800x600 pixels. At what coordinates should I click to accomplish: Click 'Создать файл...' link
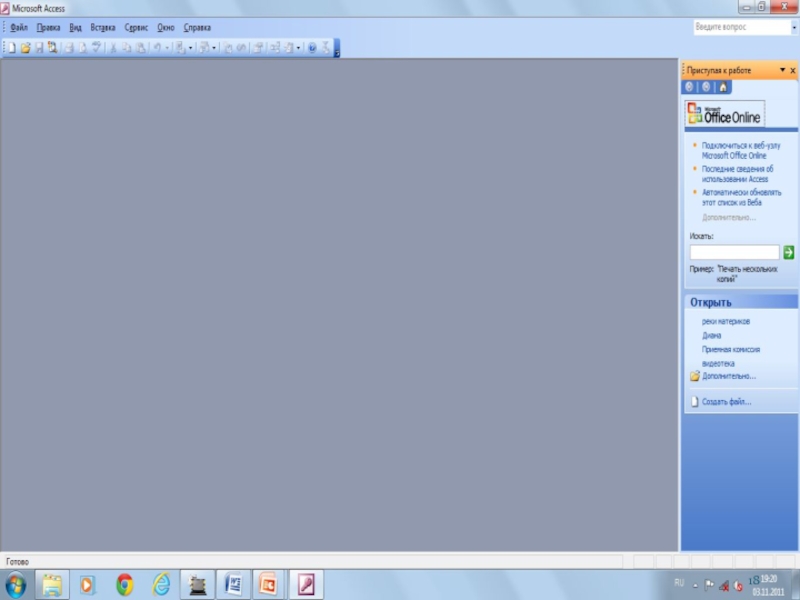pyautogui.click(x=726, y=402)
